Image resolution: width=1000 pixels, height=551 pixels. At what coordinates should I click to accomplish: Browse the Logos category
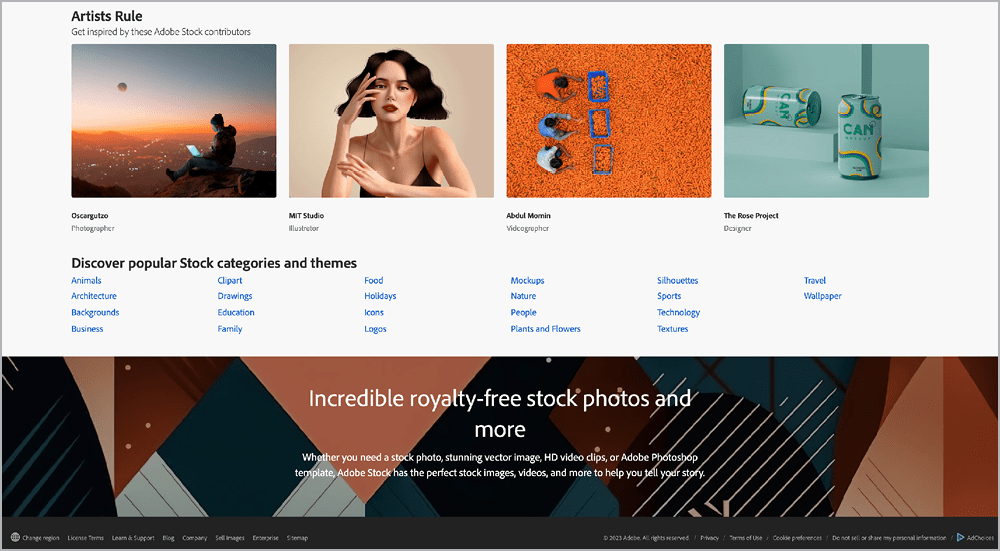click(x=375, y=329)
